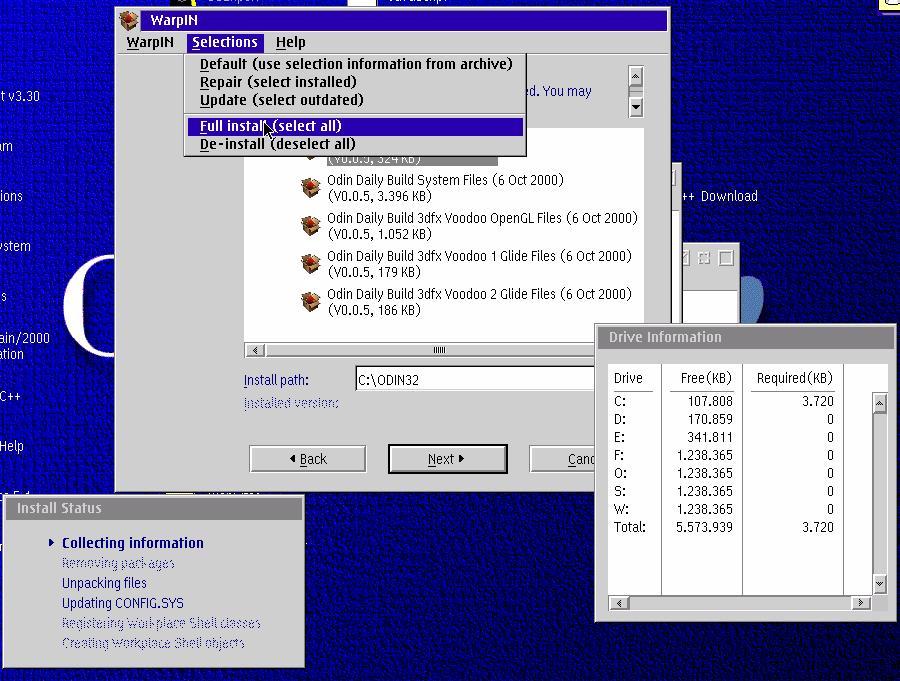Image resolution: width=900 pixels, height=681 pixels.
Task: Go to the previous page with Back
Action: coord(308,459)
